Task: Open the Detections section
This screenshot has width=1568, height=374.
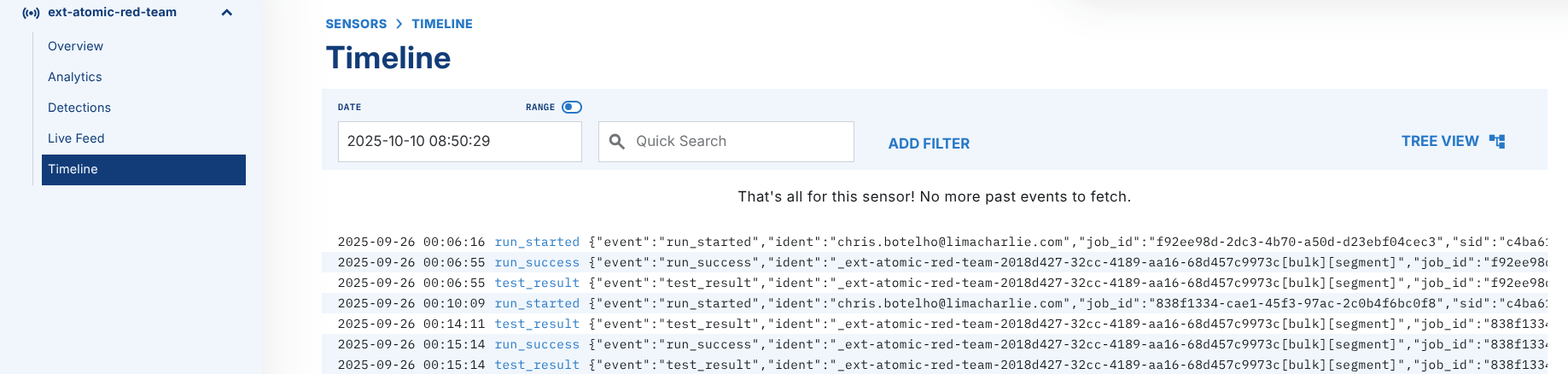Action: coord(79,108)
